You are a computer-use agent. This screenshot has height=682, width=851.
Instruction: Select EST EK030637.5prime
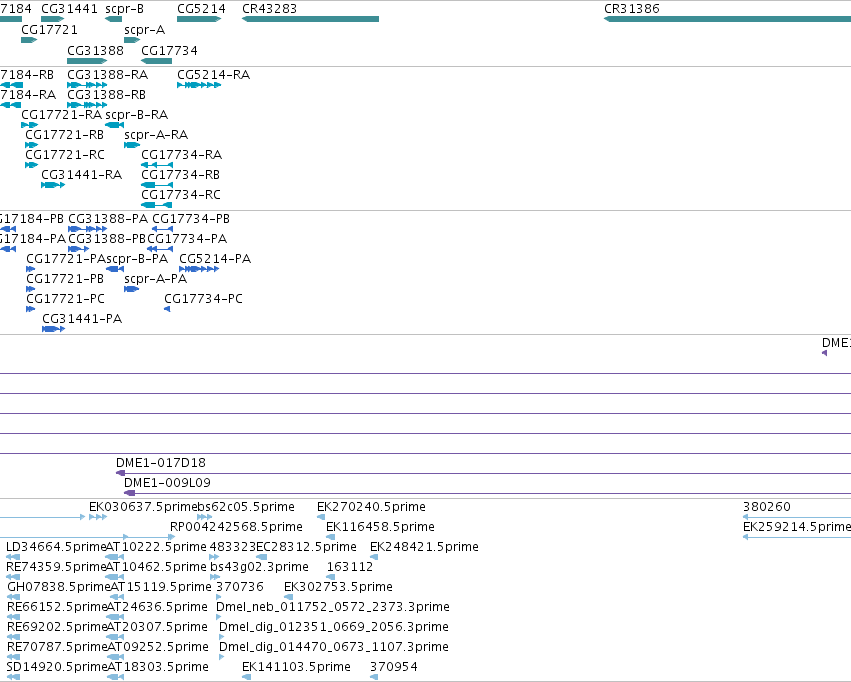(98, 517)
